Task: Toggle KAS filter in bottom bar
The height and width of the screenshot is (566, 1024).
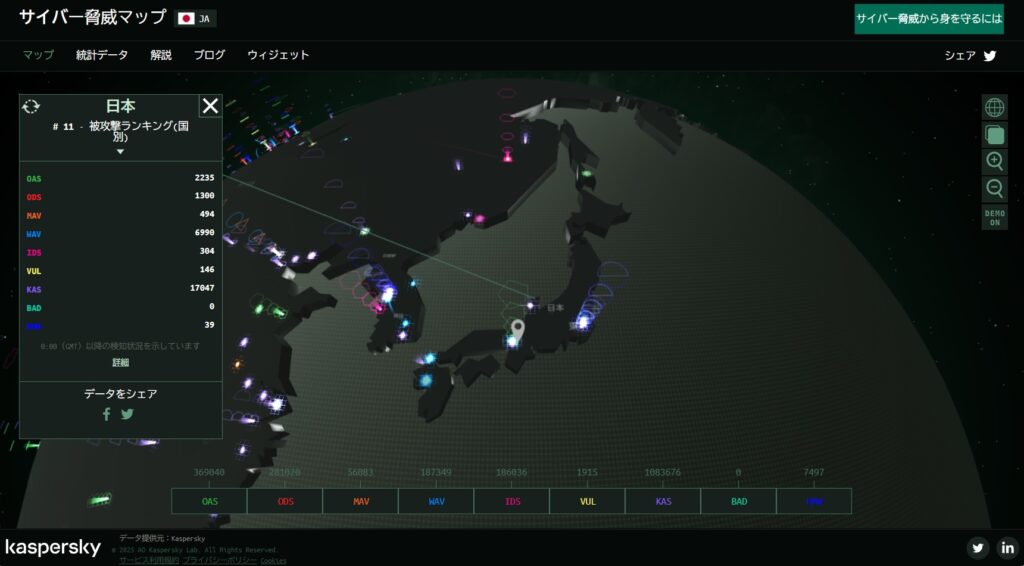Action: point(663,501)
